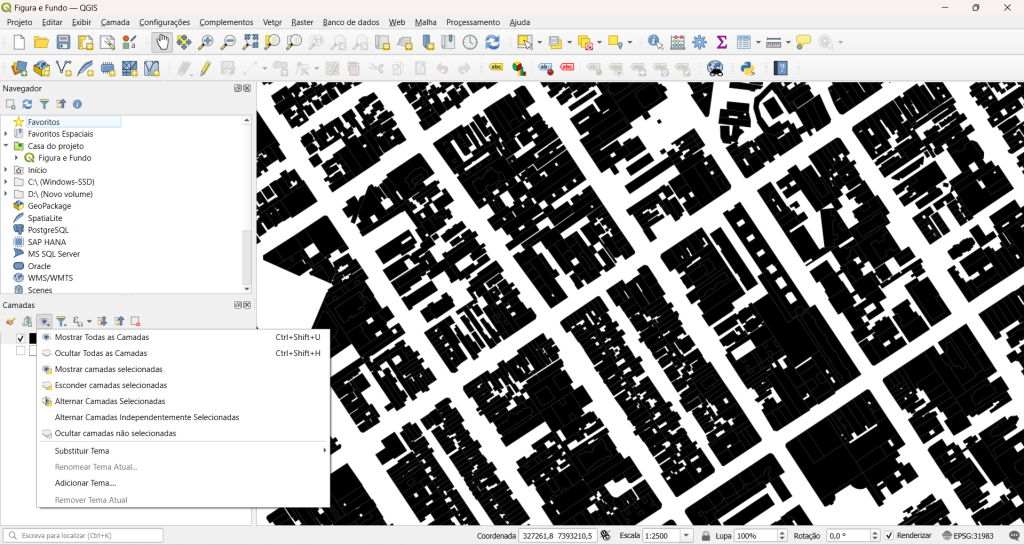Expand the C:\ (Windows-SSD) drive node
The height and width of the screenshot is (545, 1024).
[6, 182]
